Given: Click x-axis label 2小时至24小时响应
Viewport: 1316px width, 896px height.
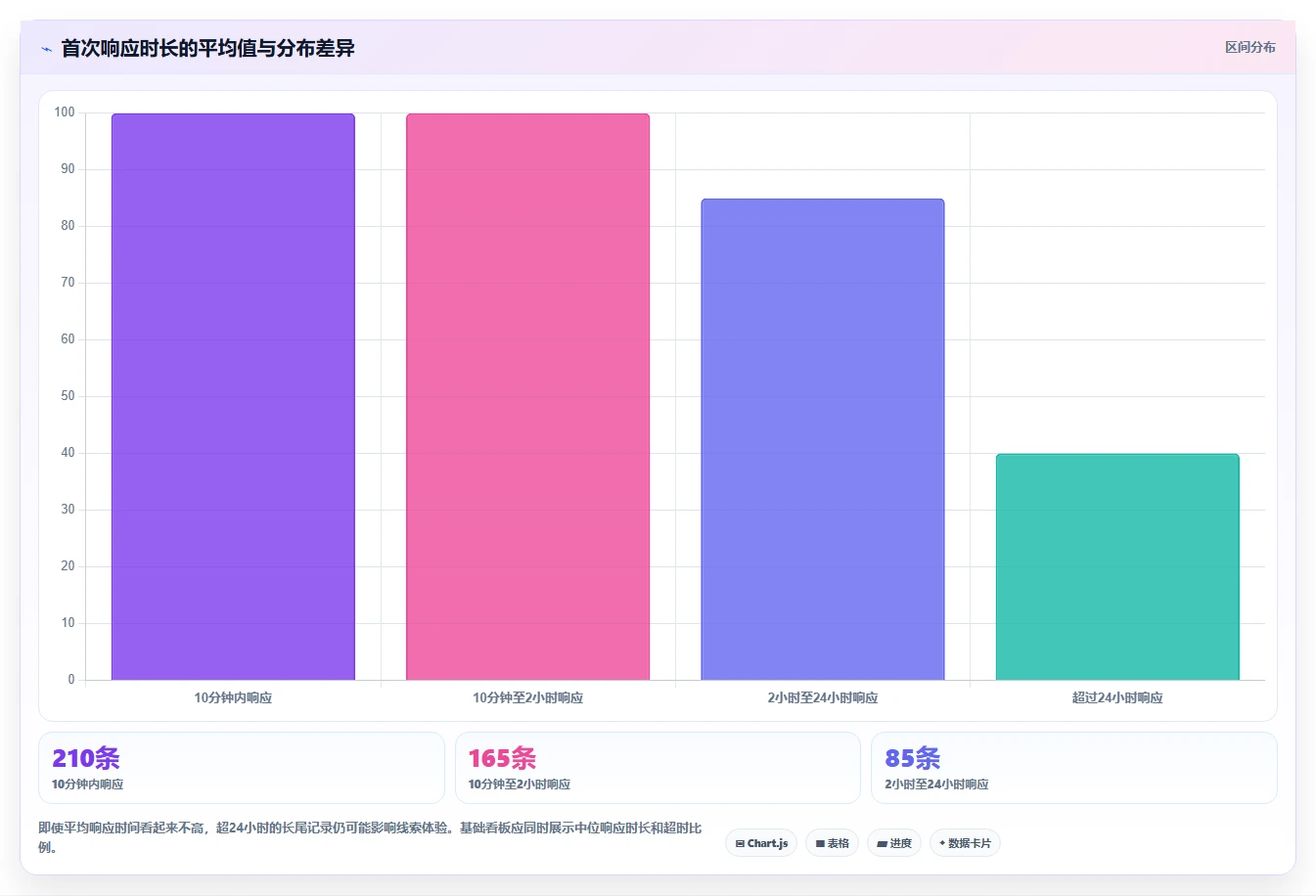Looking at the screenshot, I should click(823, 697).
